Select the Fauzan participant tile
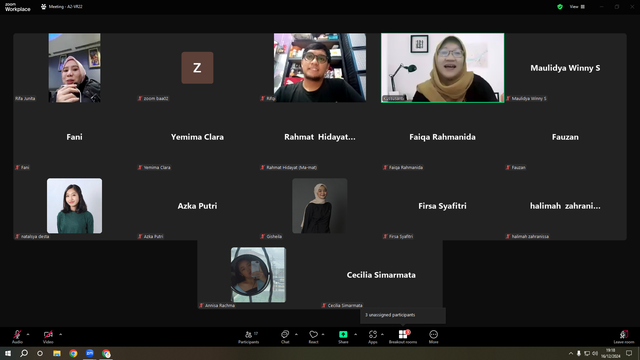The width and height of the screenshot is (640, 360). (x=565, y=137)
